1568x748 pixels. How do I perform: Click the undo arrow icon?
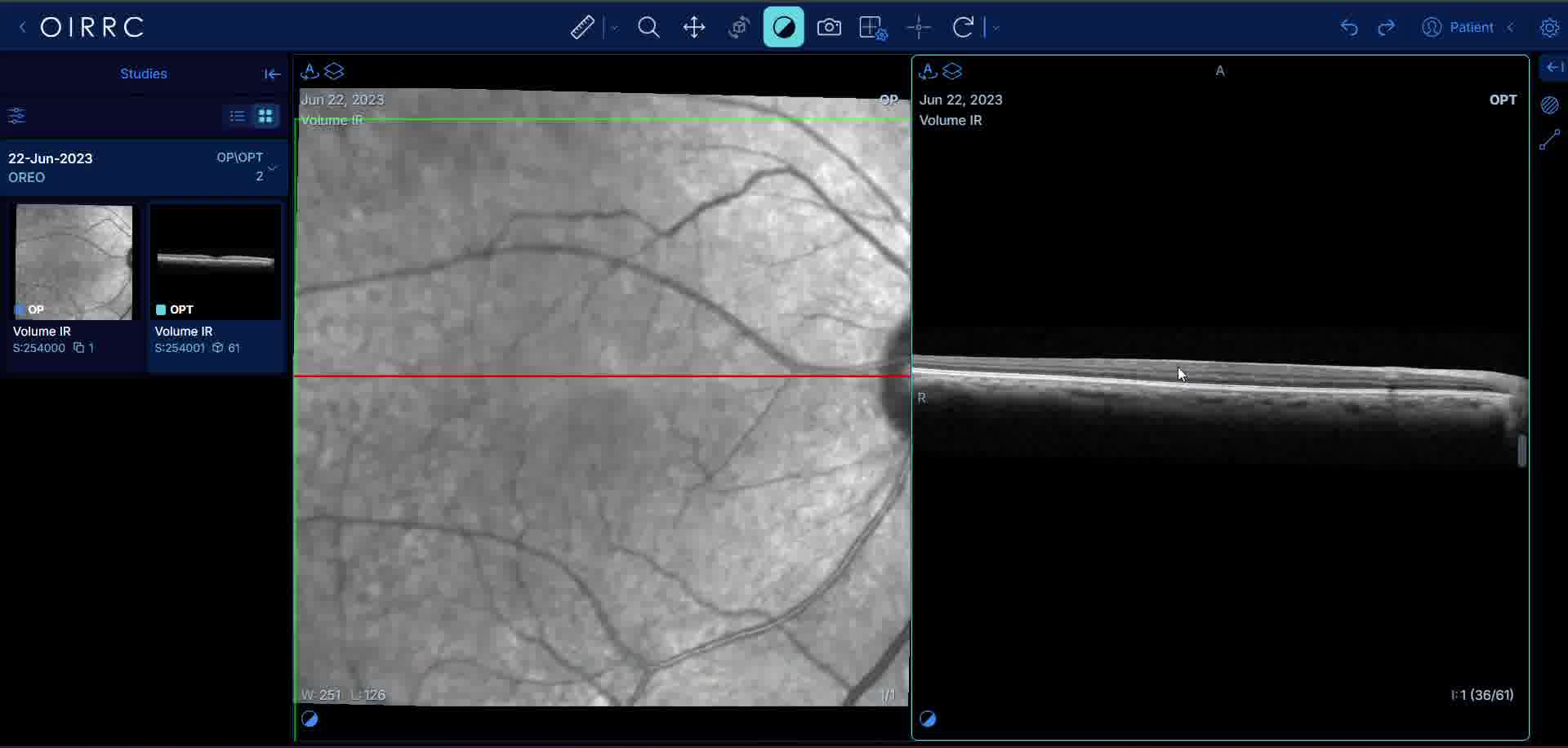click(x=1349, y=28)
